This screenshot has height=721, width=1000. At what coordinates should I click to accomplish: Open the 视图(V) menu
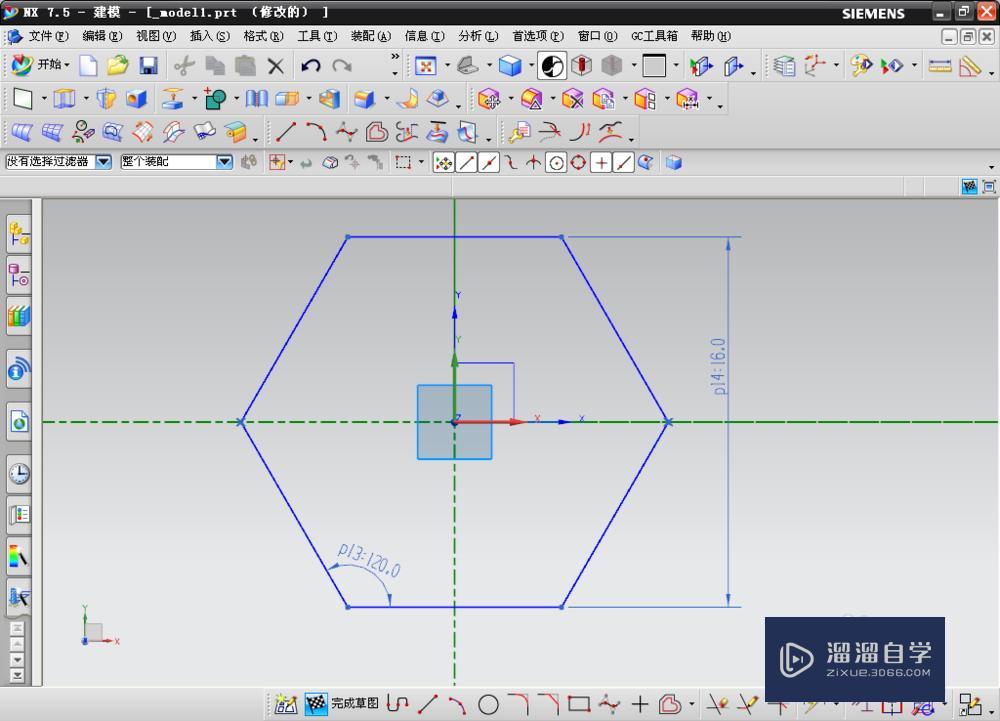[156, 36]
